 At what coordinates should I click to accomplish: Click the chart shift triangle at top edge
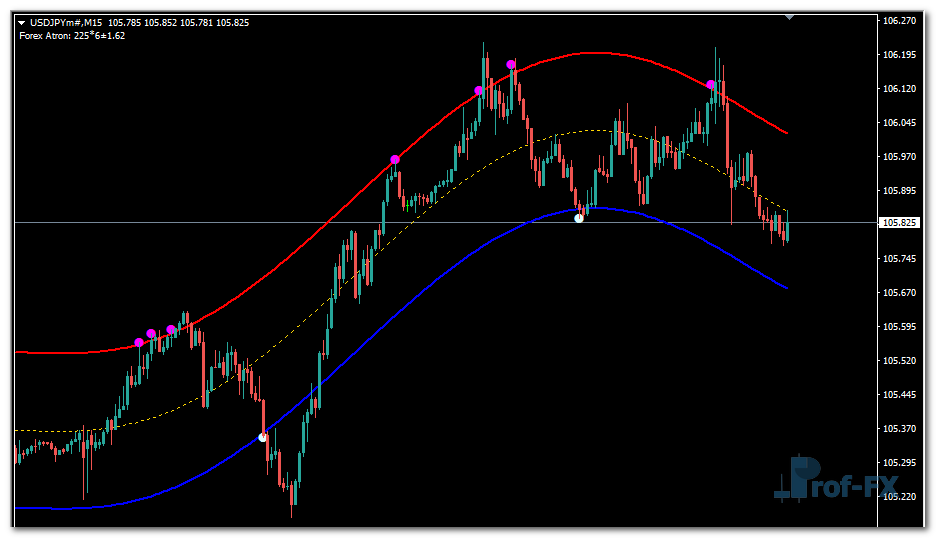coord(790,17)
